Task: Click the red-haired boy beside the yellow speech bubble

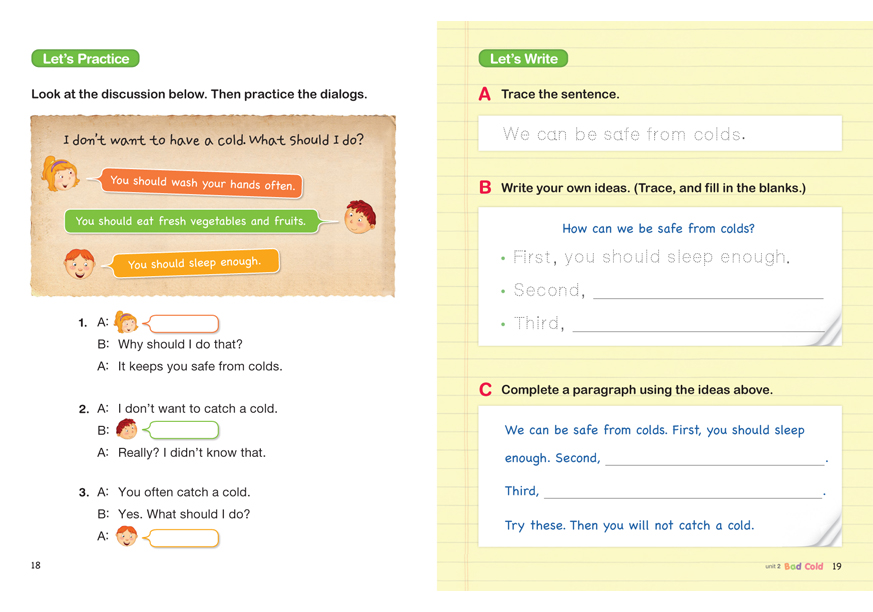Action: click(x=78, y=264)
